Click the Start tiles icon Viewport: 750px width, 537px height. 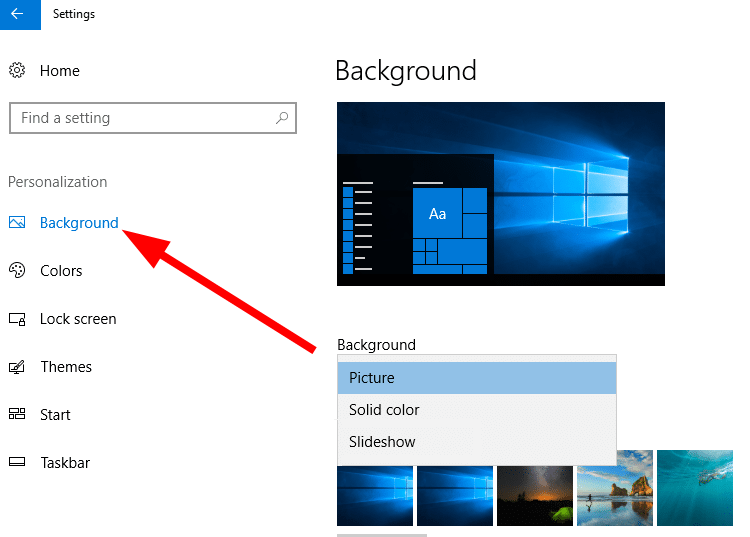[x=17, y=414]
